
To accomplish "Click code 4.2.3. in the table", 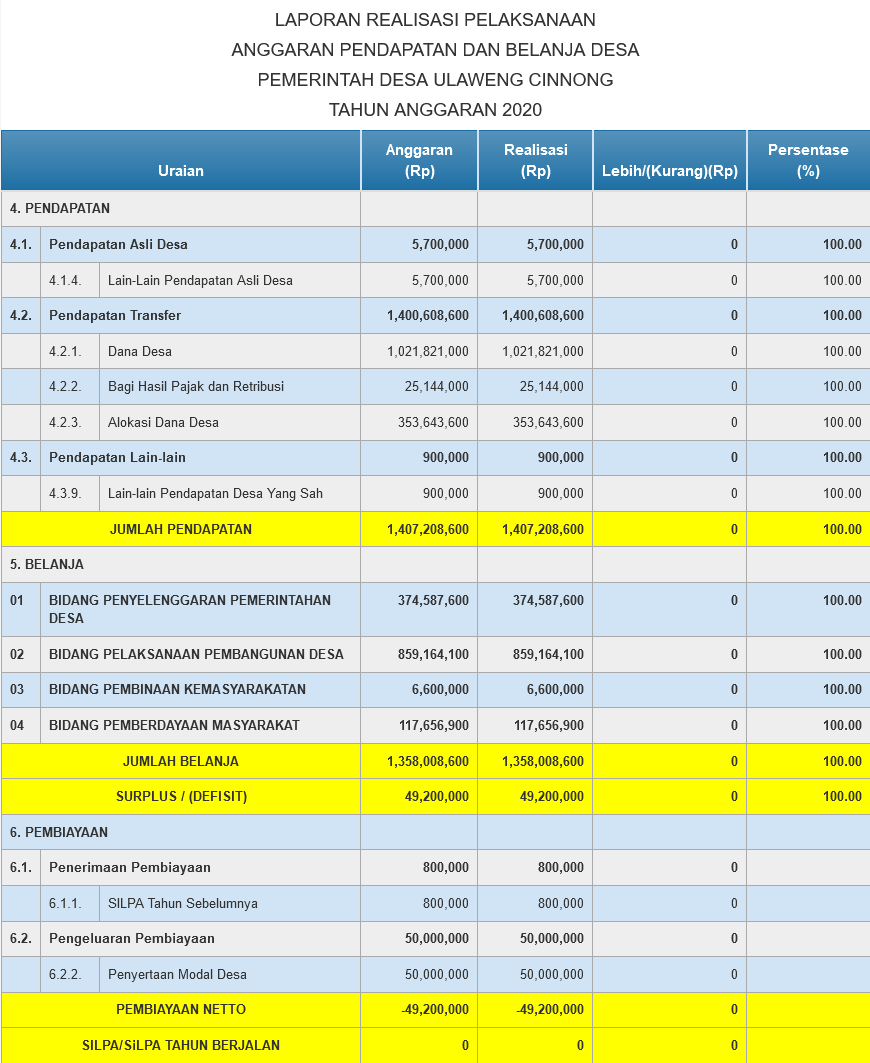I will (65, 422).
